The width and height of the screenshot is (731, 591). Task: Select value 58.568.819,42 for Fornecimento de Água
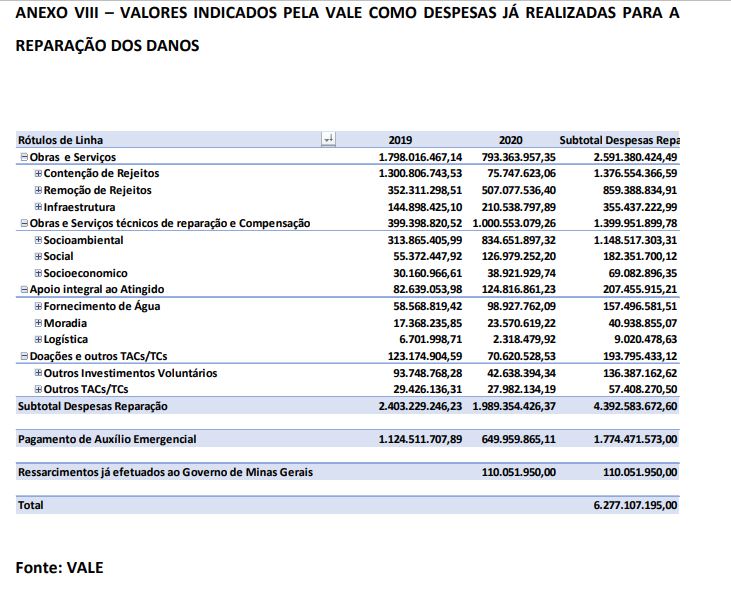pyautogui.click(x=428, y=306)
